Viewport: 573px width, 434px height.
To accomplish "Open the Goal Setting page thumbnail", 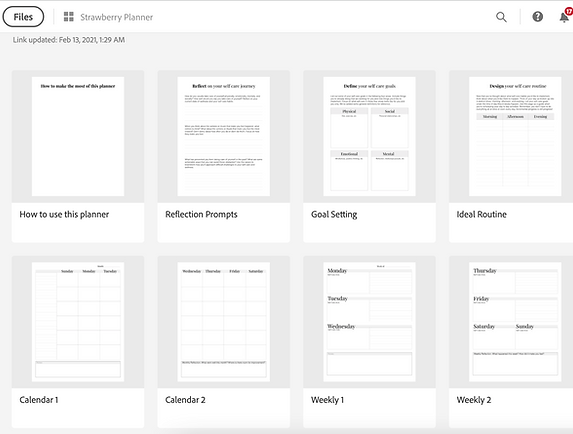I will point(369,136).
